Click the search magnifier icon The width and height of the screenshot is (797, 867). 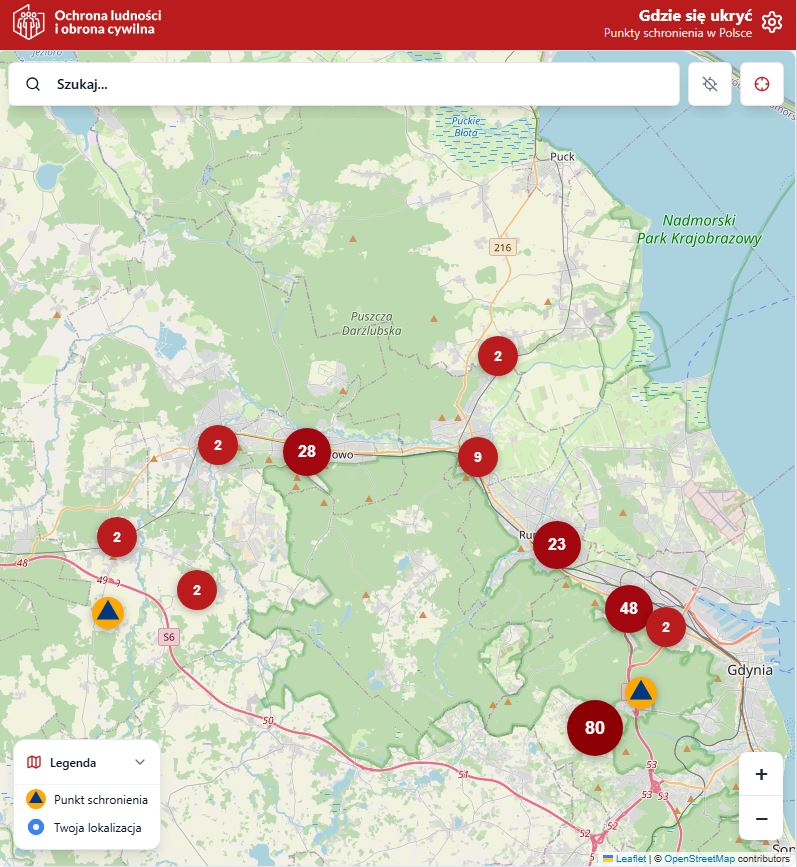pyautogui.click(x=34, y=85)
